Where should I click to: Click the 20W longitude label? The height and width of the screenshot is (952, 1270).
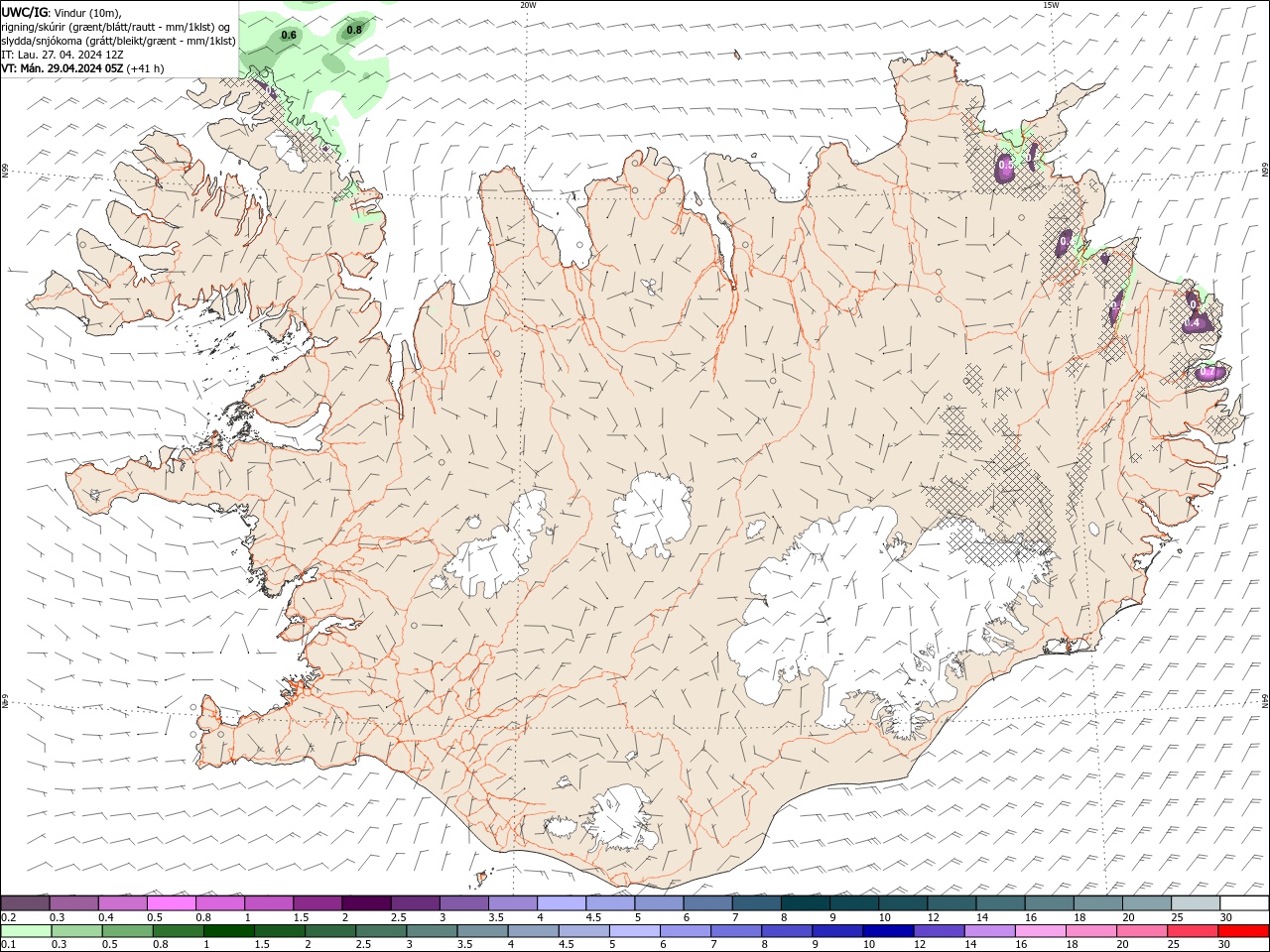(x=528, y=5)
